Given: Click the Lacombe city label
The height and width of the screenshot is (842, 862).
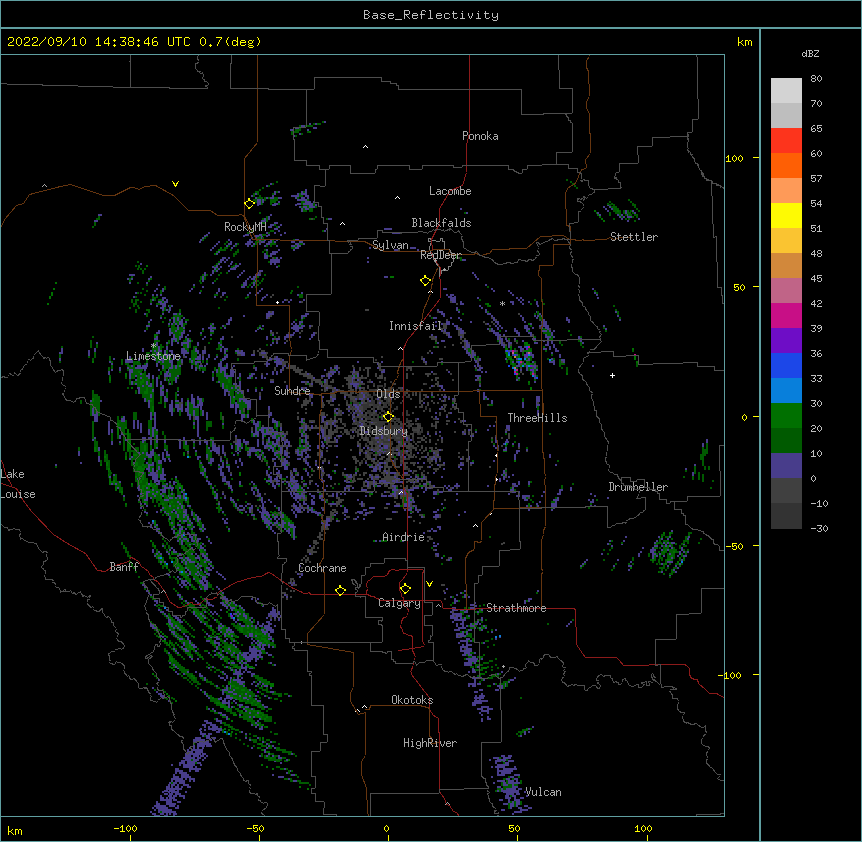Looking at the screenshot, I should [x=450, y=191].
